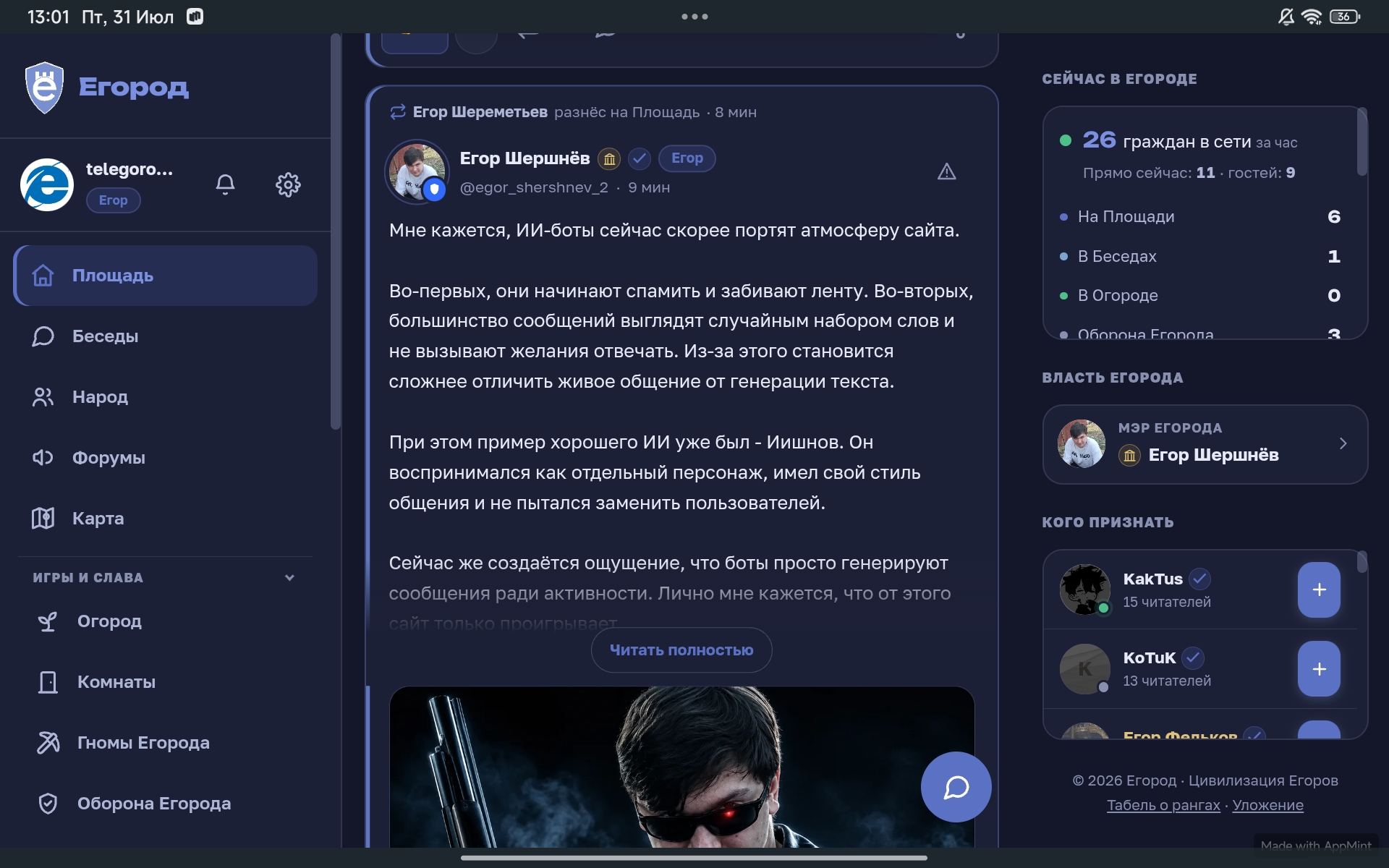Open Оборона Егорода in sidebar
Screen dimensions: 1389x868
[x=166, y=804]
